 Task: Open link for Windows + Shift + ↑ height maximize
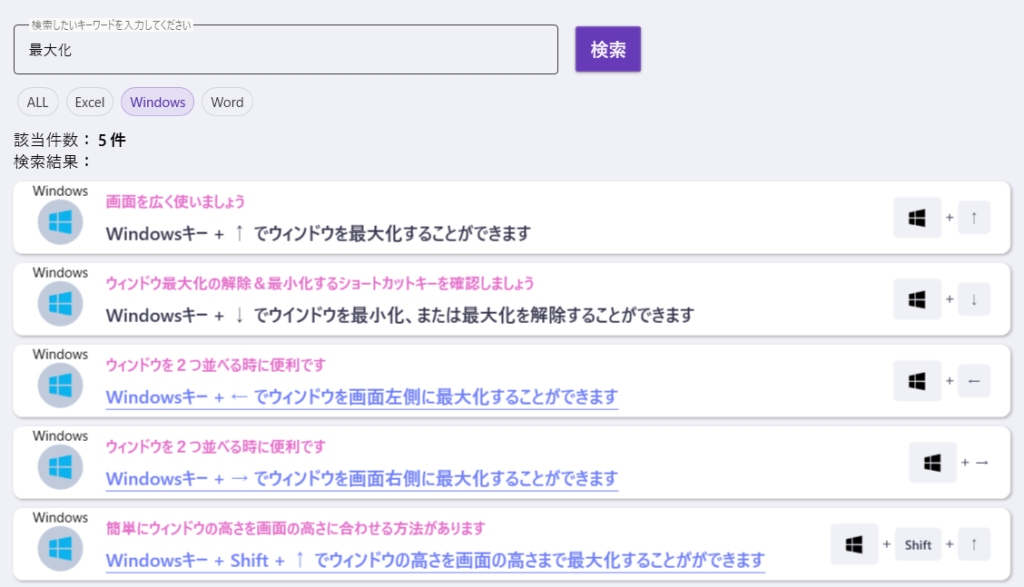click(435, 560)
